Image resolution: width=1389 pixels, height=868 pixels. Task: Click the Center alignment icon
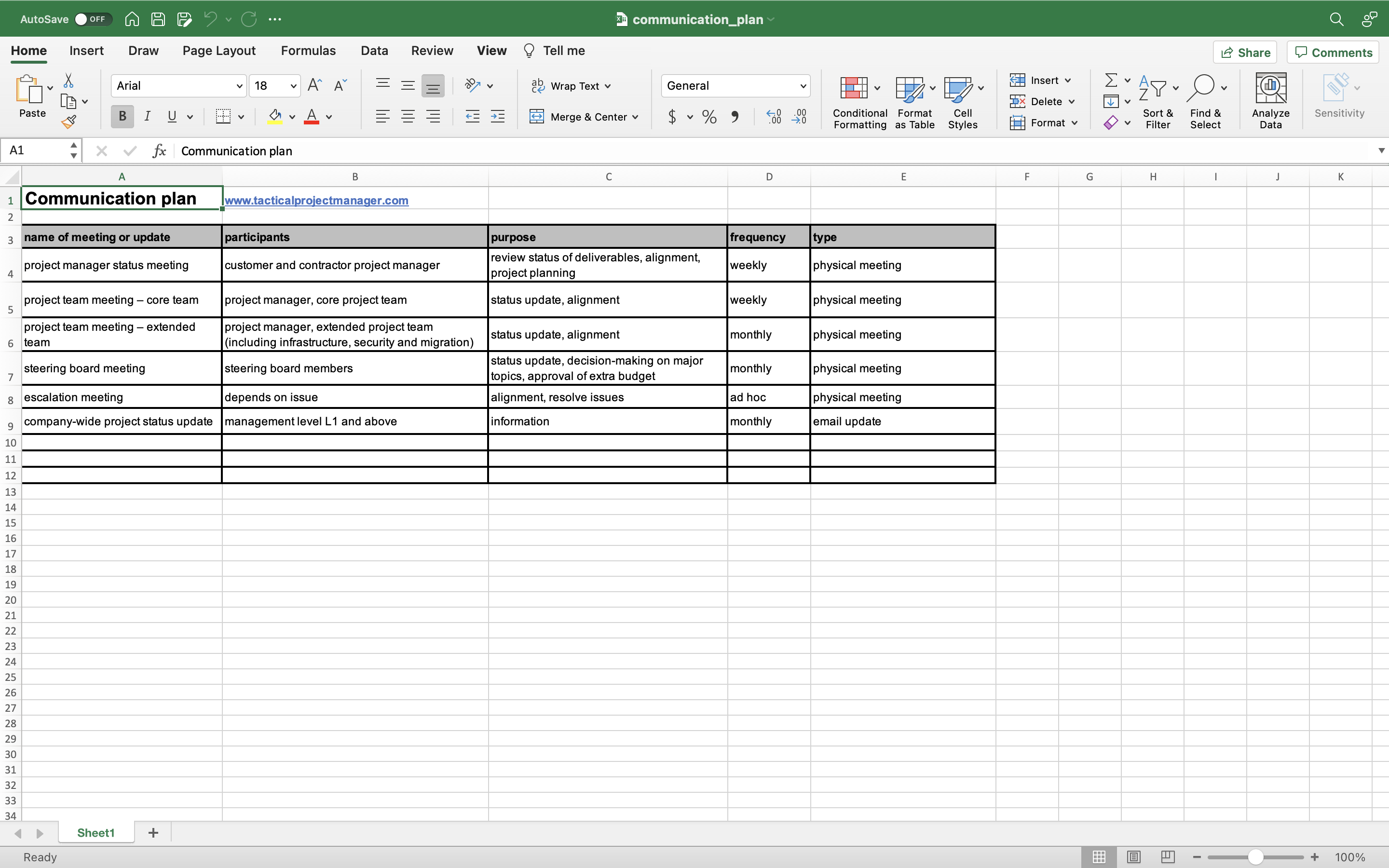(408, 117)
